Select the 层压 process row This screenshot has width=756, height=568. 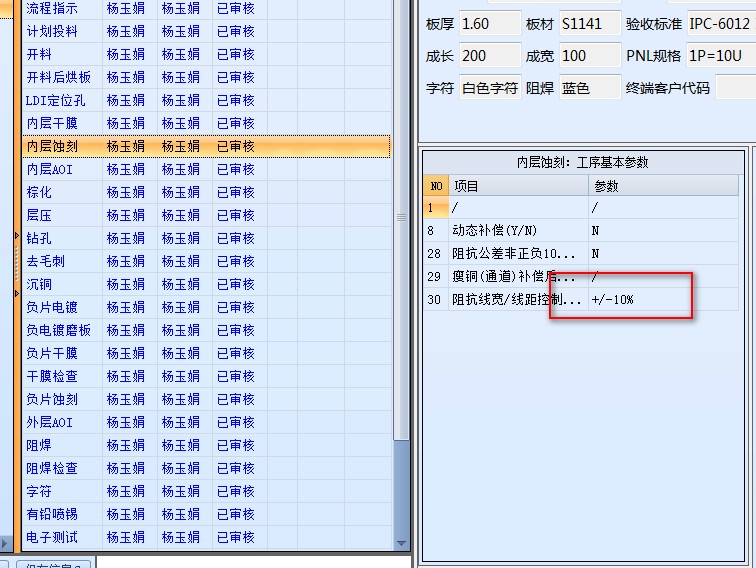(206, 216)
